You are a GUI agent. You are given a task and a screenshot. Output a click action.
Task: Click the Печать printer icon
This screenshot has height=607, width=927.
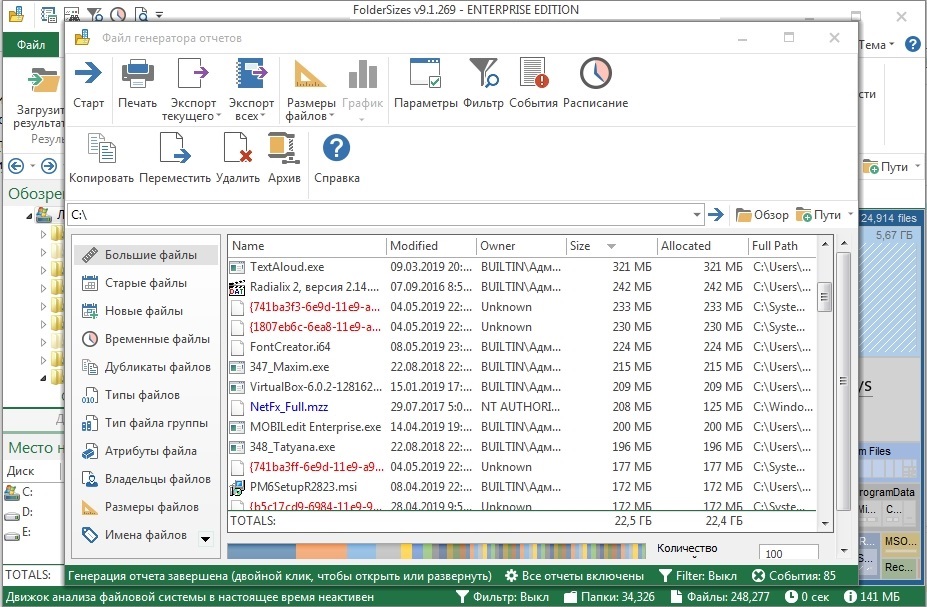pyautogui.click(x=137, y=73)
